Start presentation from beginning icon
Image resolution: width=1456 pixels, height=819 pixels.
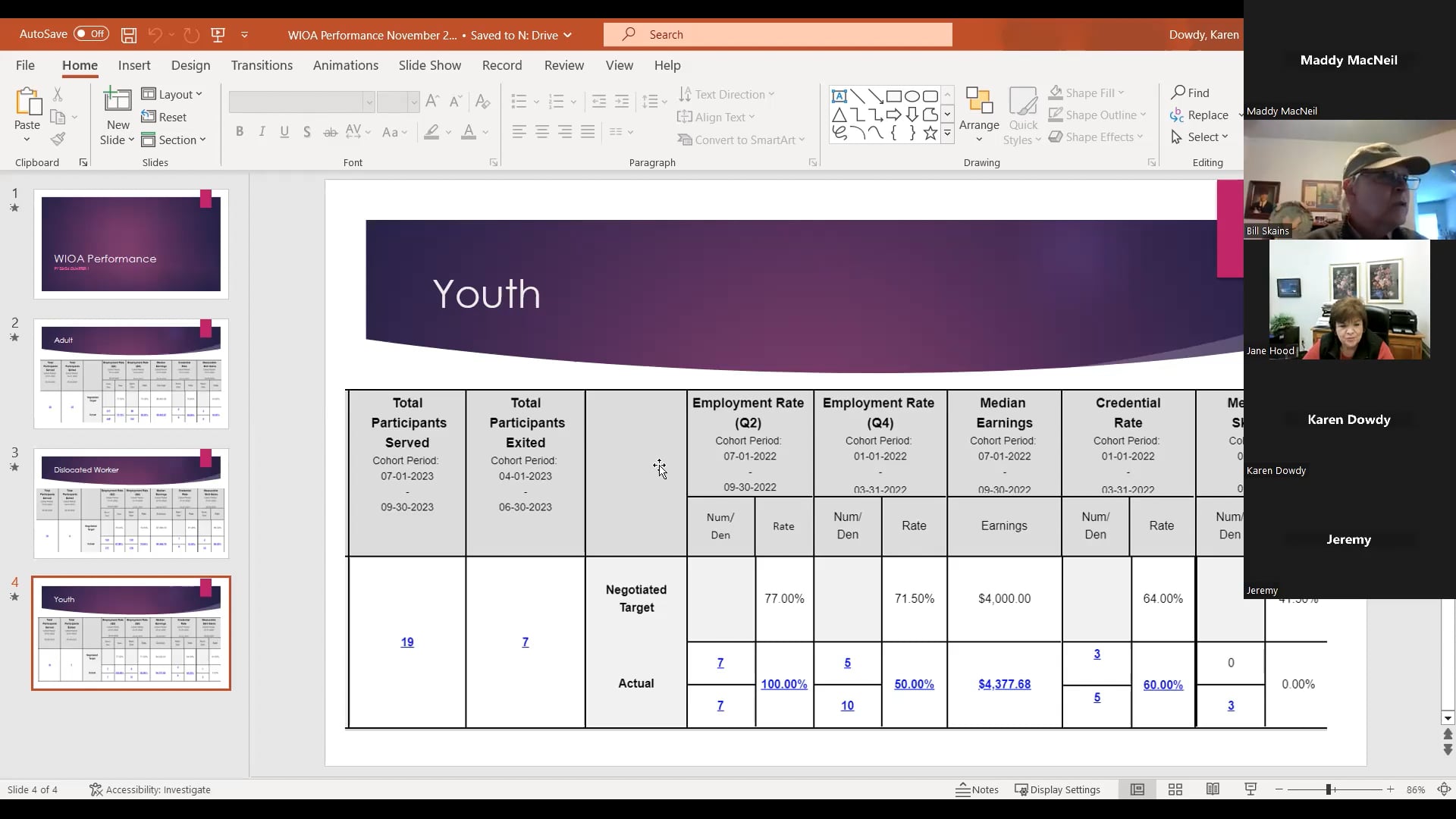click(x=218, y=35)
